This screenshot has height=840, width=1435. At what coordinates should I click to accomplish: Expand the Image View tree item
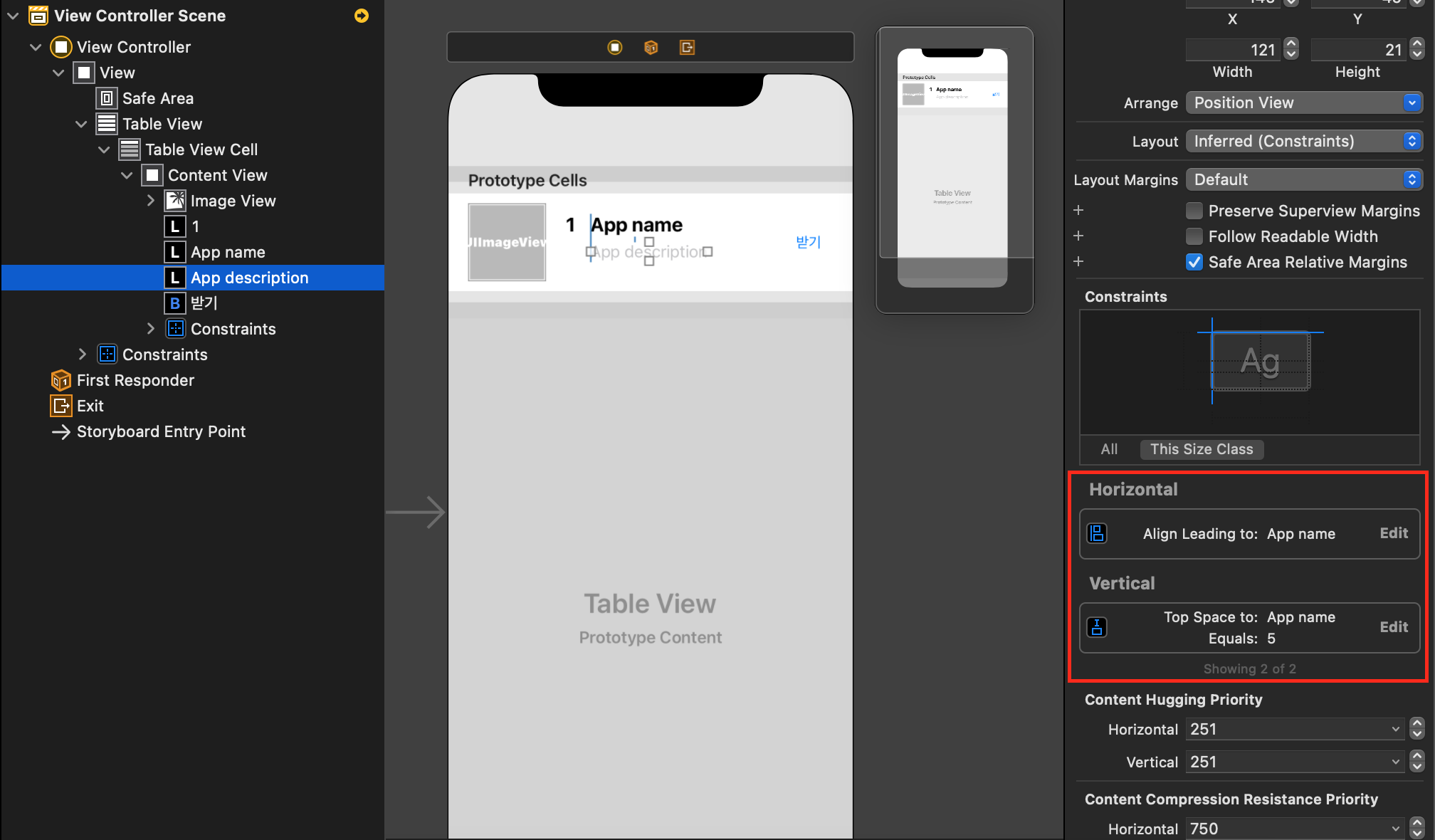(x=150, y=201)
